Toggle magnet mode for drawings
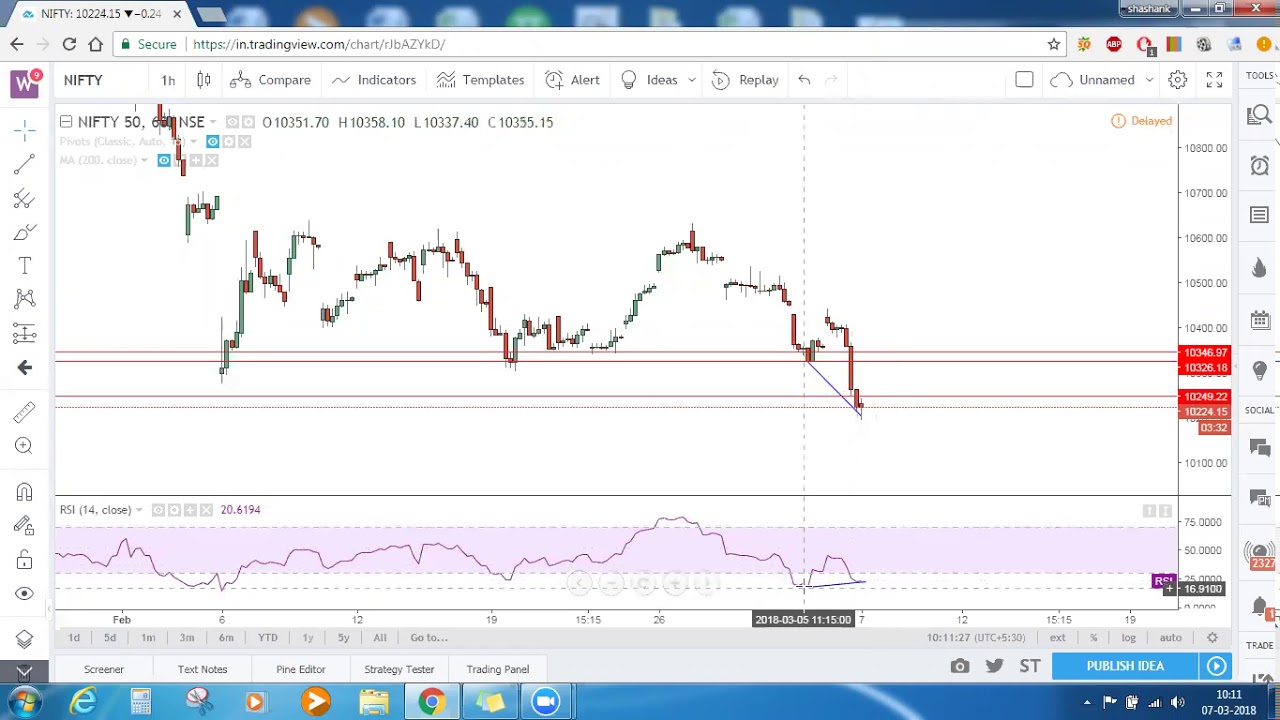 25,492
